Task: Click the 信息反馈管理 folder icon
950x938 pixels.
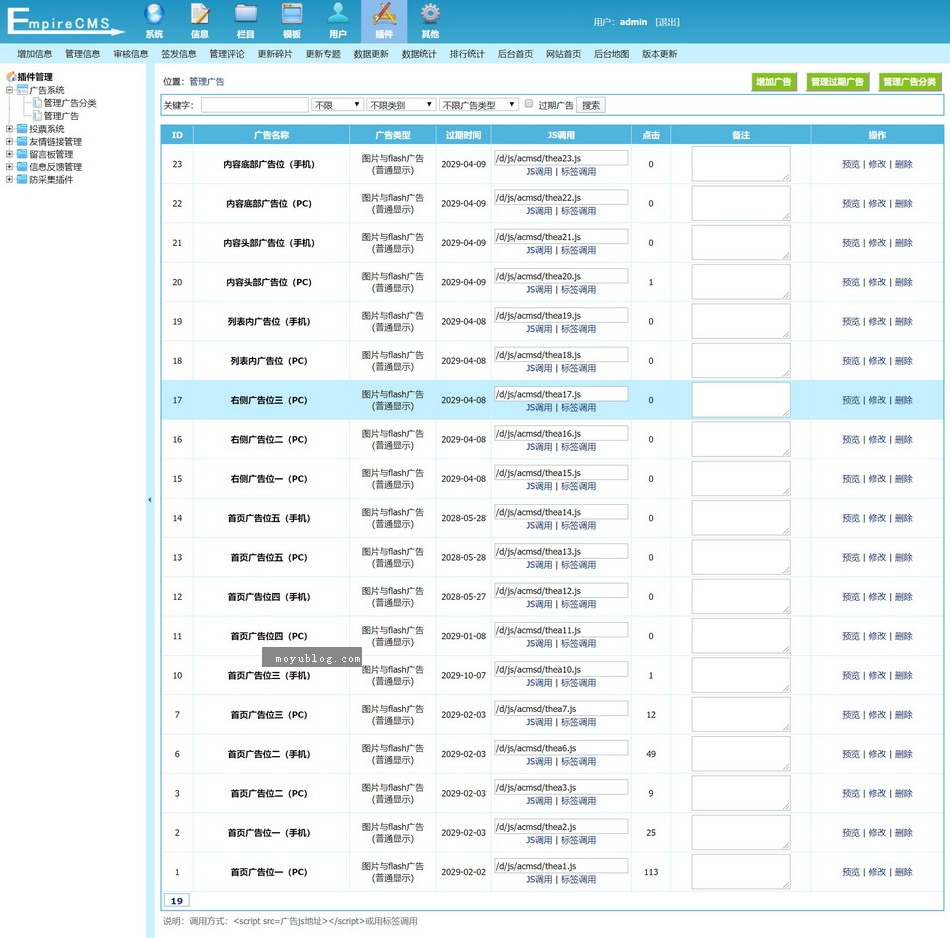Action: click(22, 167)
